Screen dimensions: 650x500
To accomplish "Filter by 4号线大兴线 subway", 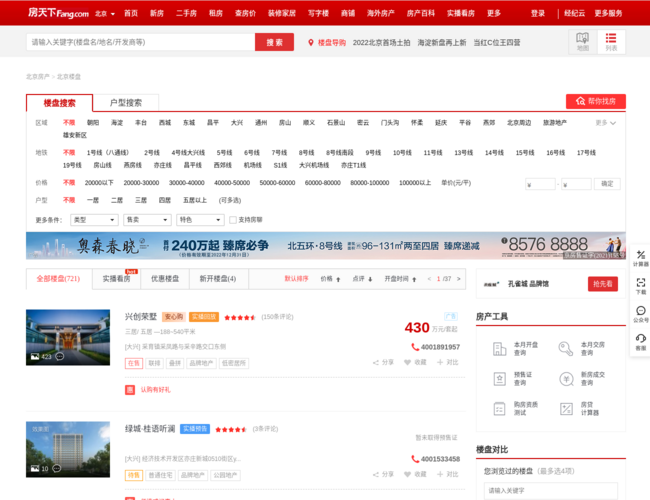I will 188,153.
